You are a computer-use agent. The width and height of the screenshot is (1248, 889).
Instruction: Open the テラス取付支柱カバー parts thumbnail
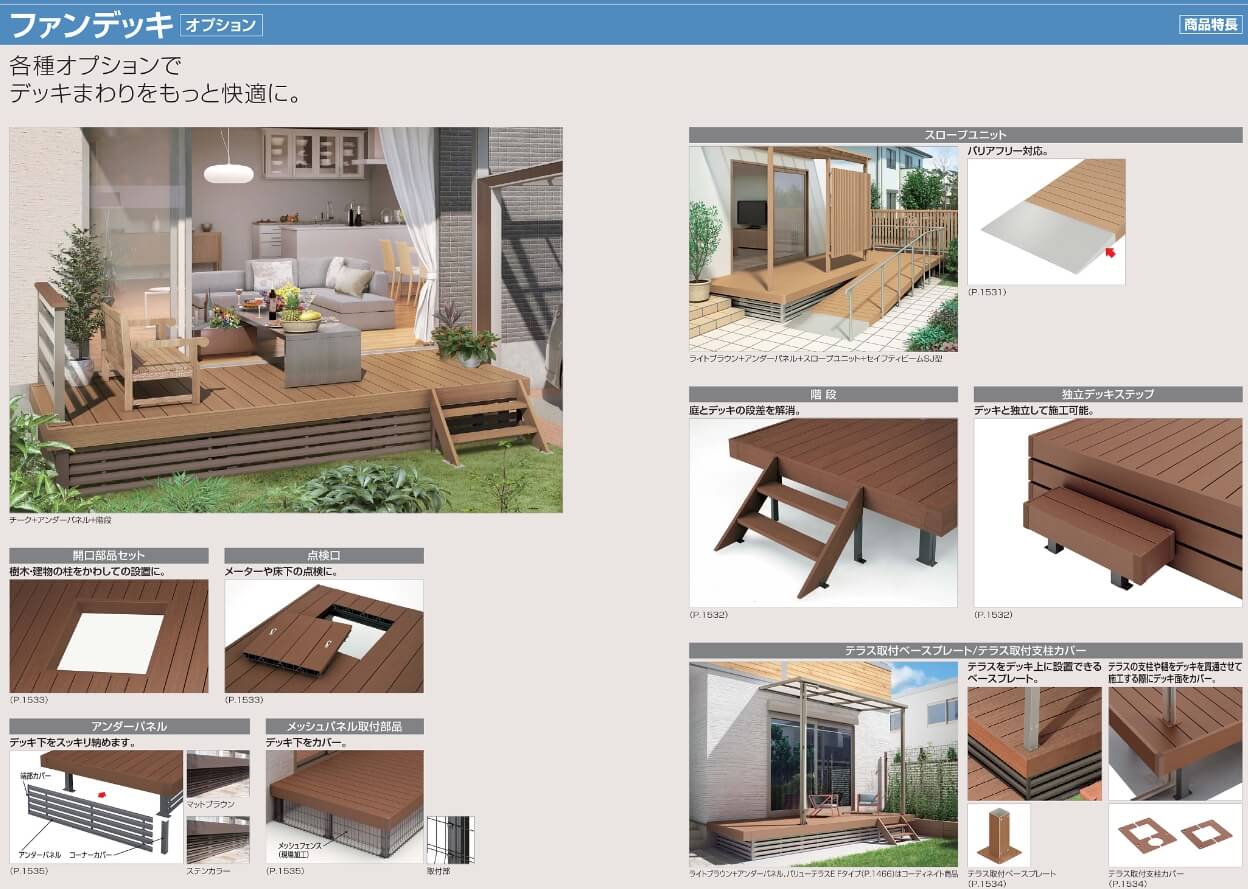pyautogui.click(x=1175, y=835)
